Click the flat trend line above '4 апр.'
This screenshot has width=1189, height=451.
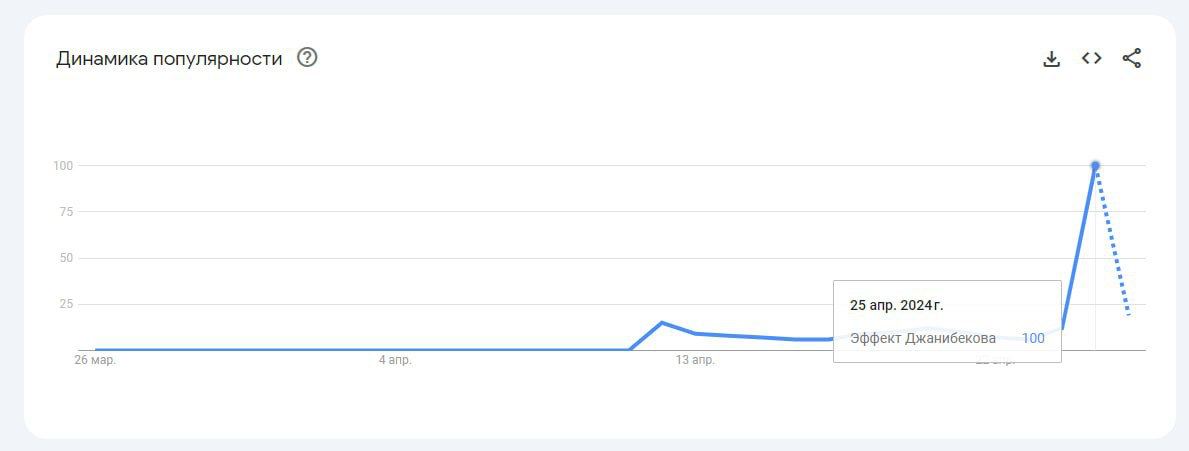pos(395,349)
